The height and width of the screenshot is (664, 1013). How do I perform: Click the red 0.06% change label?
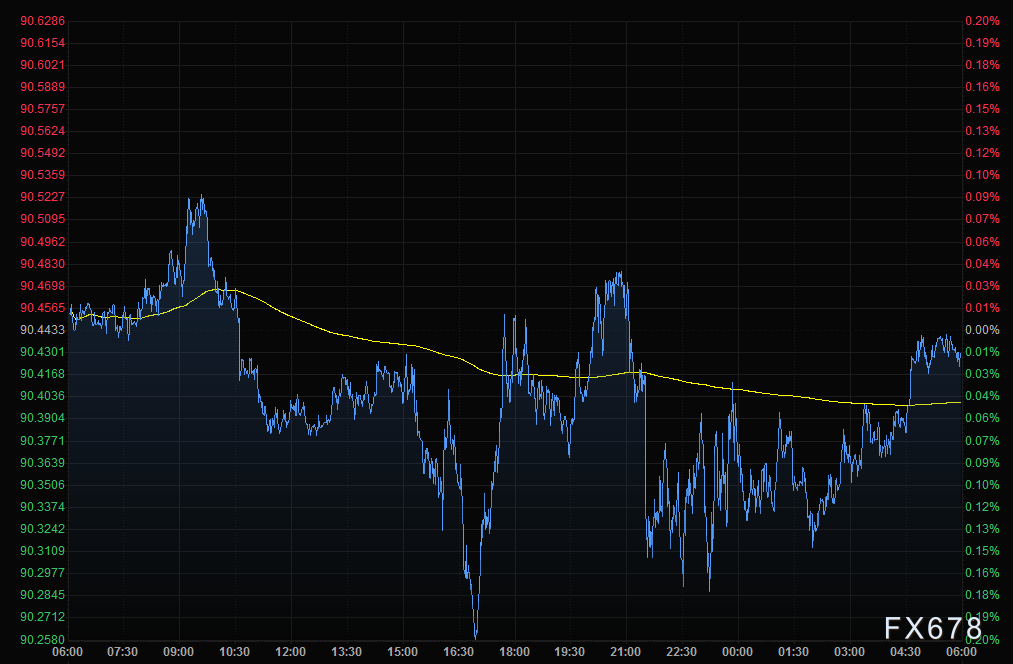tap(982, 242)
